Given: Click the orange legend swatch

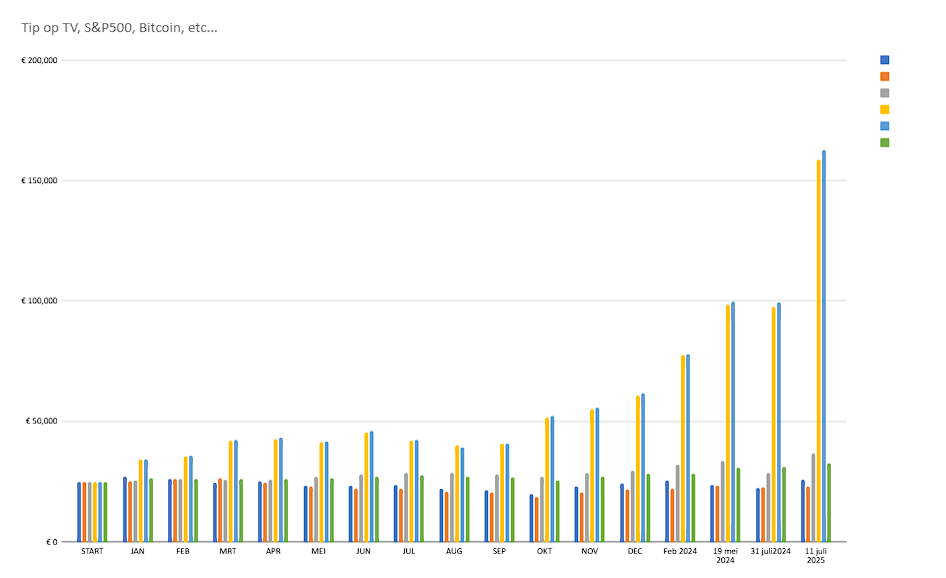Looking at the screenshot, I should (884, 77).
